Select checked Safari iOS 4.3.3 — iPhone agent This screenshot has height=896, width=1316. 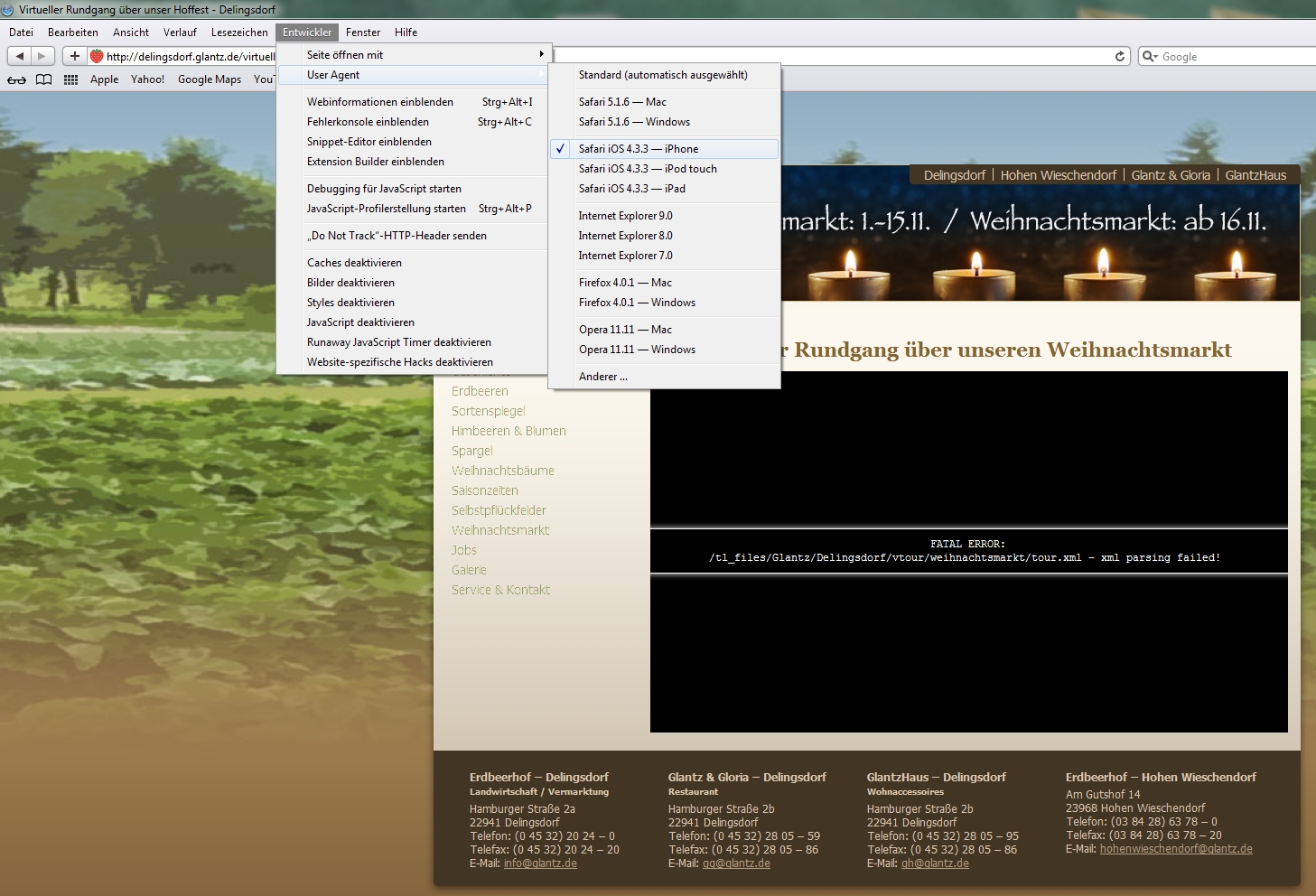(638, 149)
